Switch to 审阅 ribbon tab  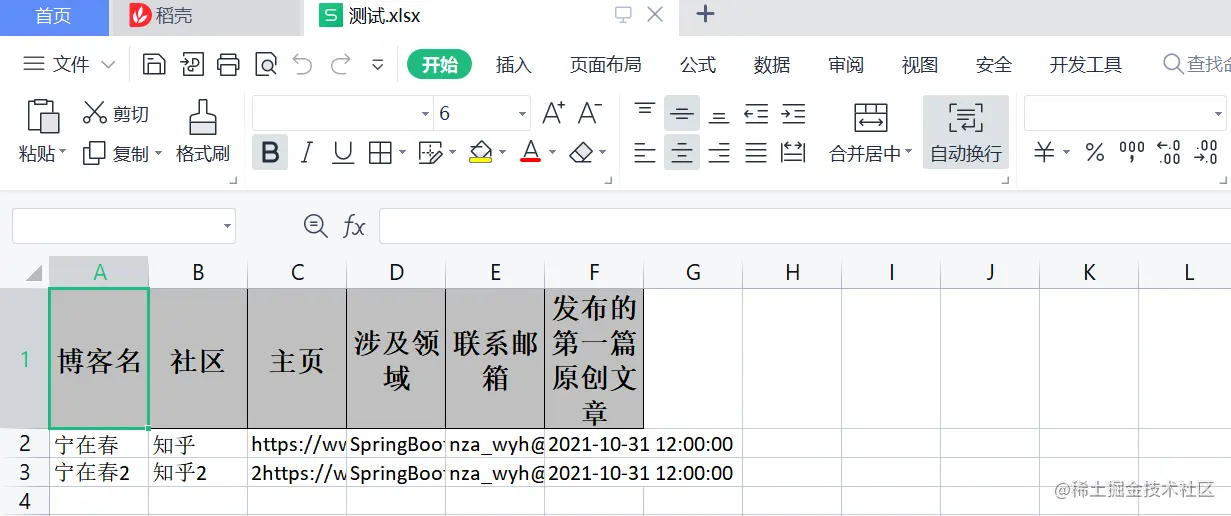(846, 65)
